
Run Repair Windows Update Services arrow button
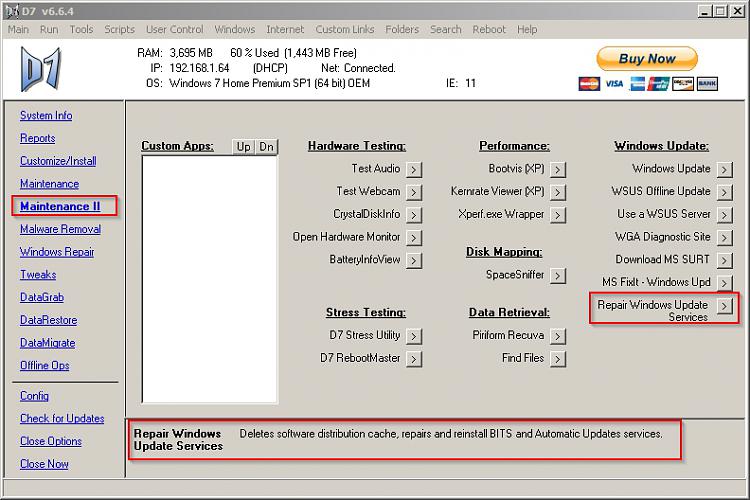(725, 306)
